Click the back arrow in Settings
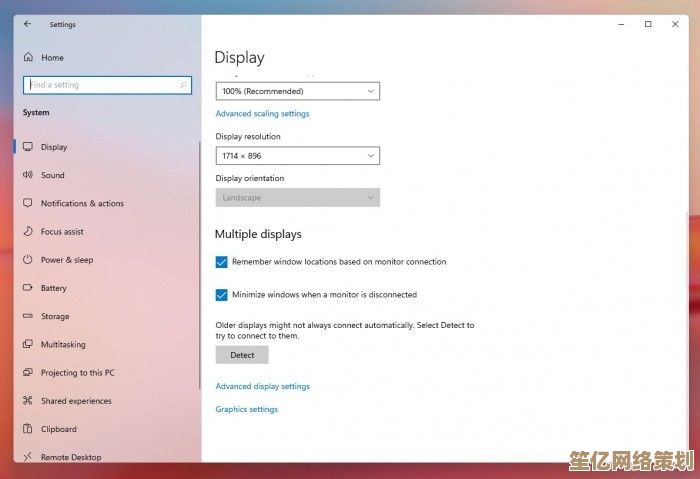The height and width of the screenshot is (479, 700). tap(28, 24)
